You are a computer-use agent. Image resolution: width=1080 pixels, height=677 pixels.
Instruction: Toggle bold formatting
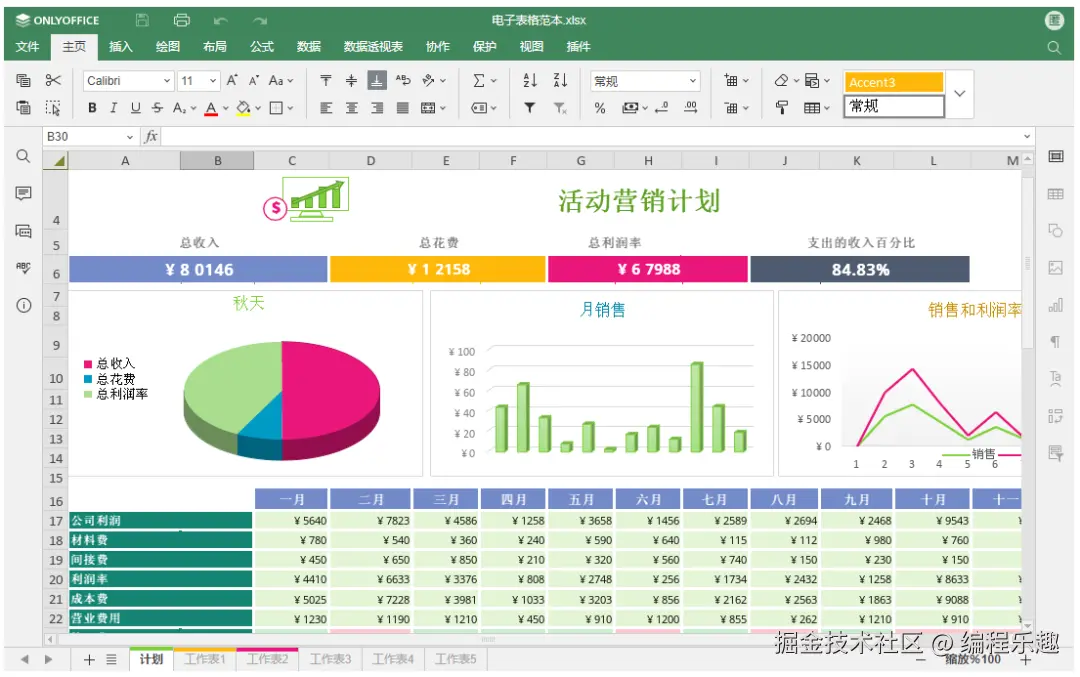tap(92, 107)
